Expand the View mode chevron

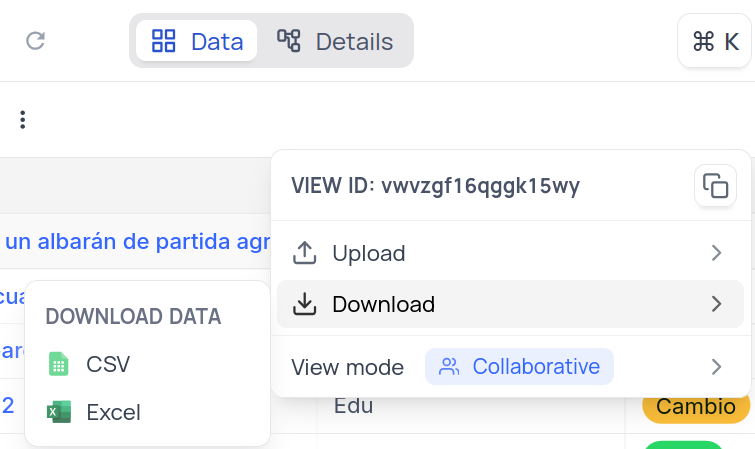pos(716,367)
